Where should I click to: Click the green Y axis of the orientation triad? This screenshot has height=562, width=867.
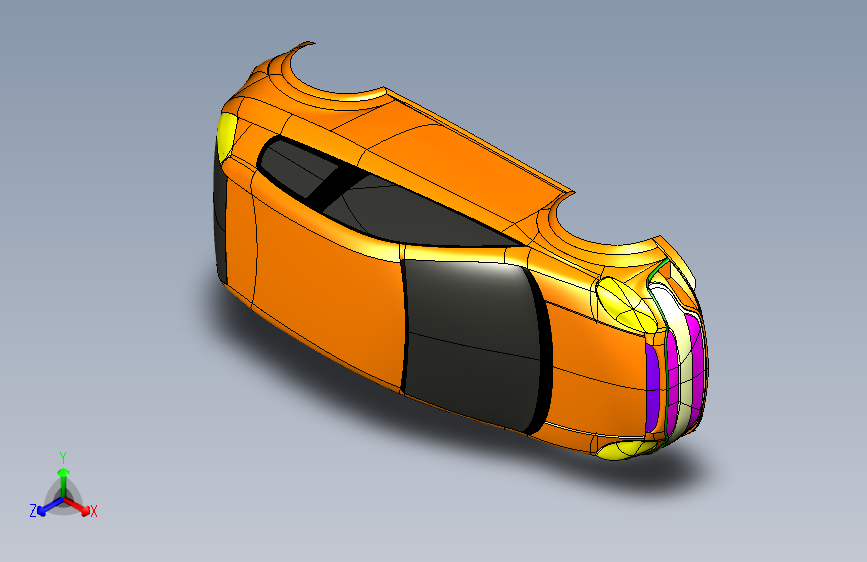point(64,480)
